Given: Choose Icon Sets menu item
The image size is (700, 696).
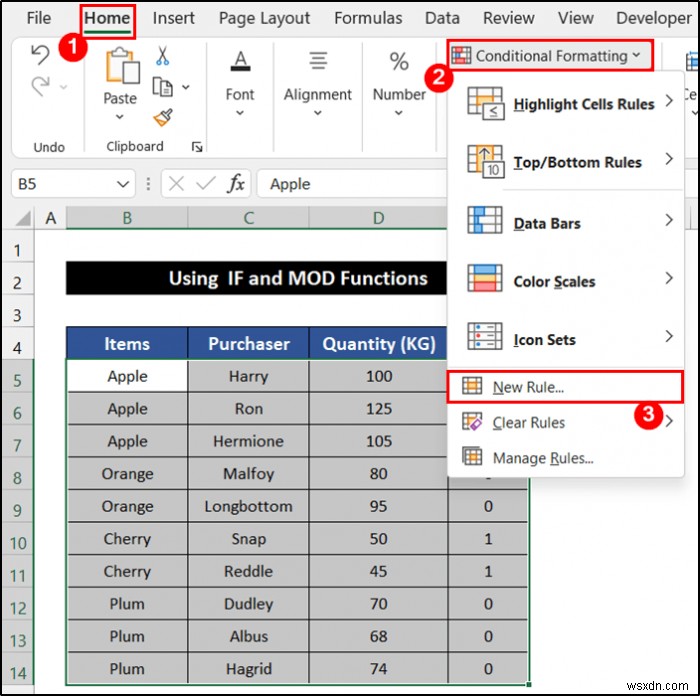Looking at the screenshot, I should tap(566, 338).
